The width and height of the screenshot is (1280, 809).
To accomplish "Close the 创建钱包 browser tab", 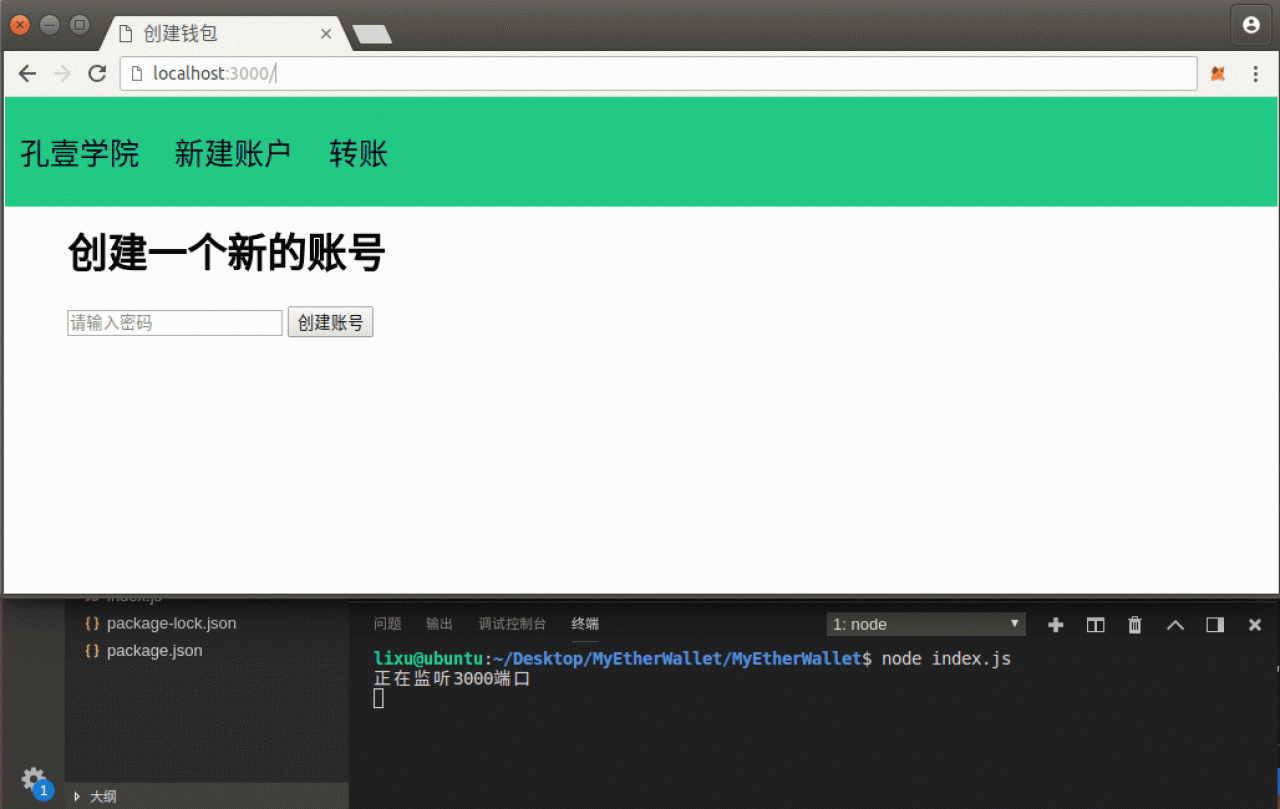I will coord(326,34).
